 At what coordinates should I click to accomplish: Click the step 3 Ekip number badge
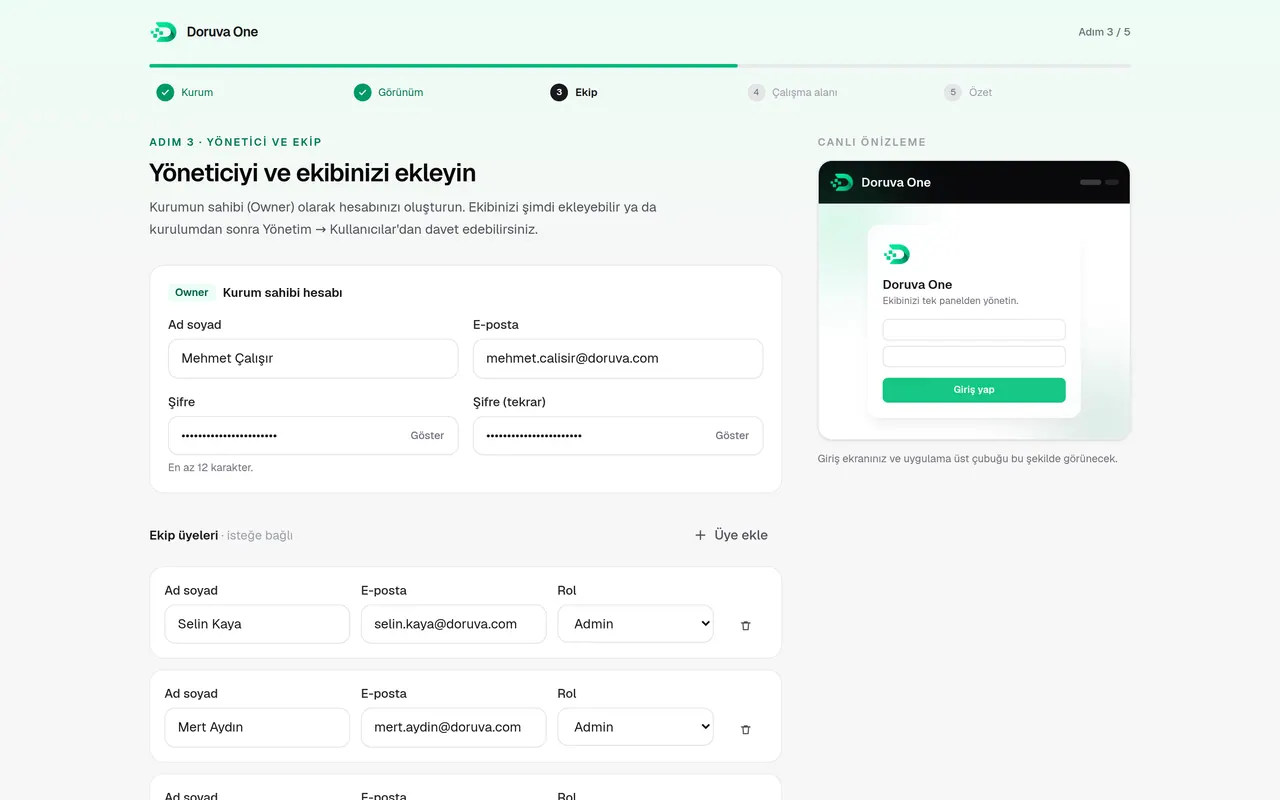click(x=559, y=92)
